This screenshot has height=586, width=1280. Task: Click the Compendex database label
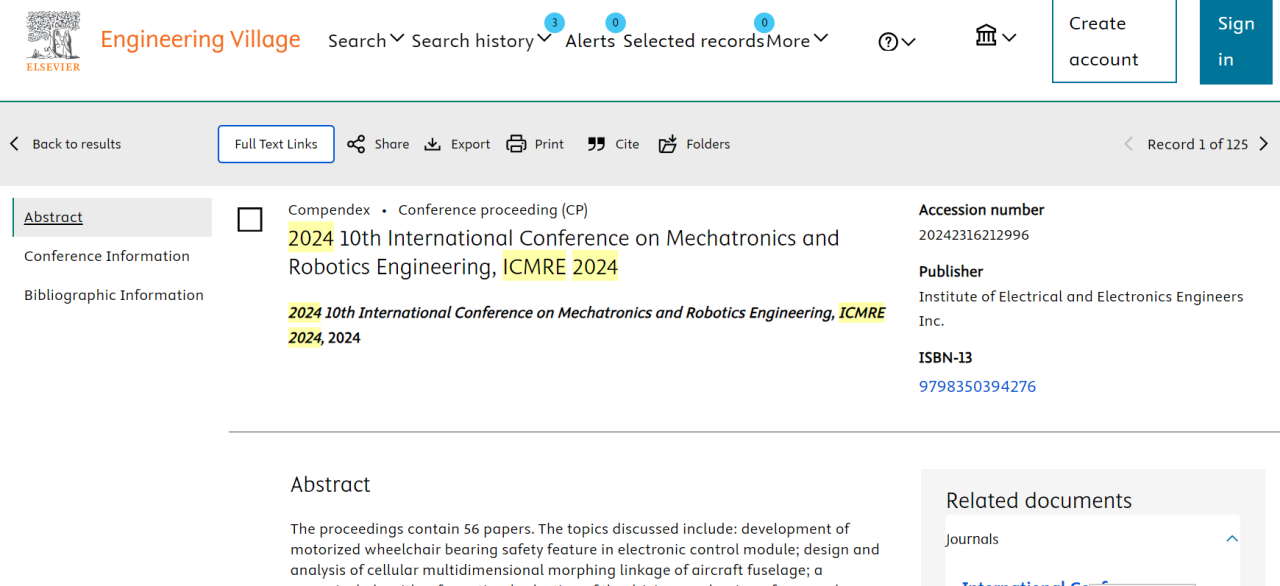click(x=329, y=210)
